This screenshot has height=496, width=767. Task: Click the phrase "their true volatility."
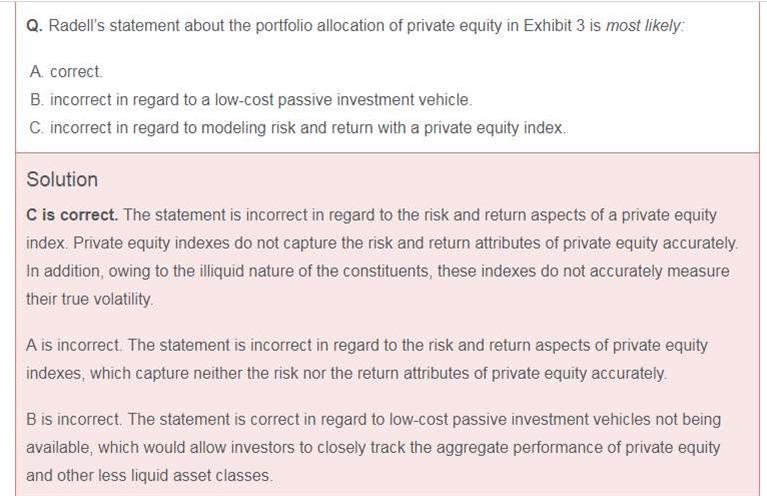pyautogui.click(x=92, y=299)
